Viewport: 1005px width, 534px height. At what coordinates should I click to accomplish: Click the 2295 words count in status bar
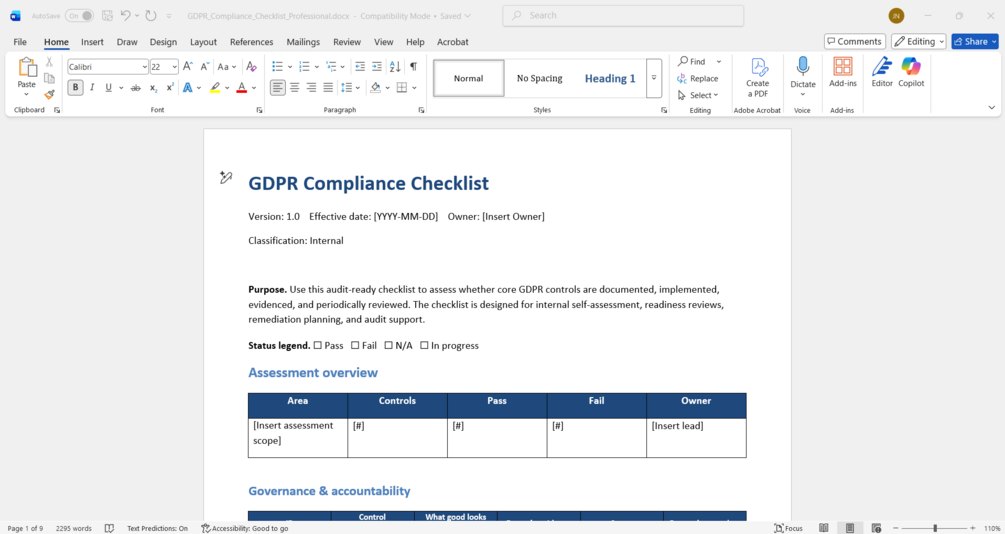(x=74, y=528)
